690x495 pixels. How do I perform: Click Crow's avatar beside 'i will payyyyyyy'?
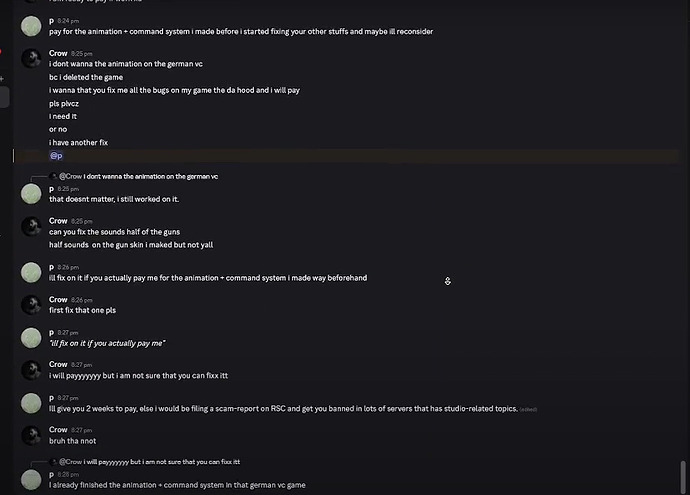click(x=31, y=370)
